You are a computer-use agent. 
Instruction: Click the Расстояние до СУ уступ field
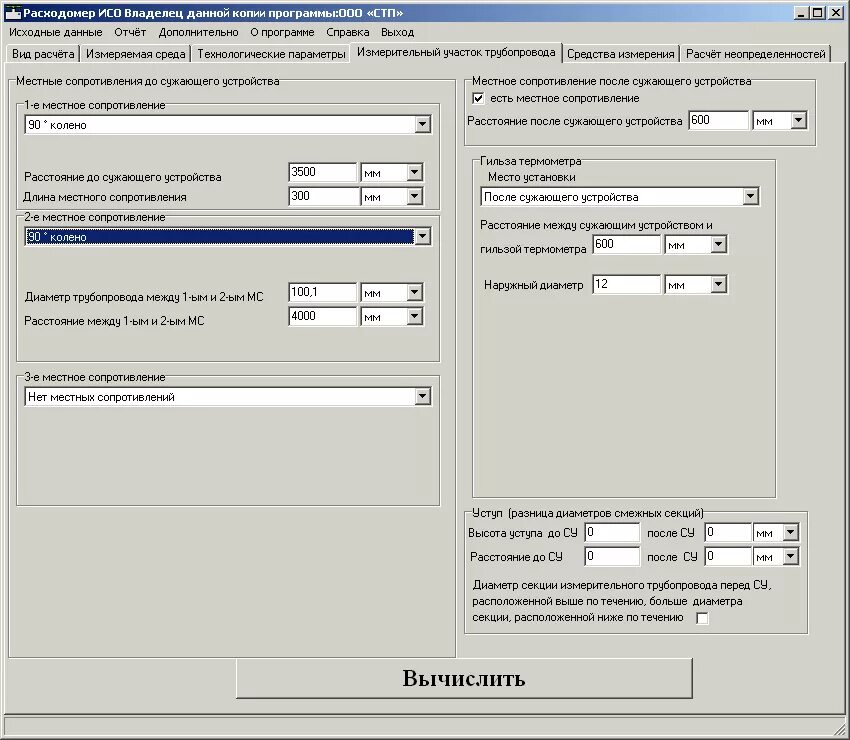pos(612,556)
